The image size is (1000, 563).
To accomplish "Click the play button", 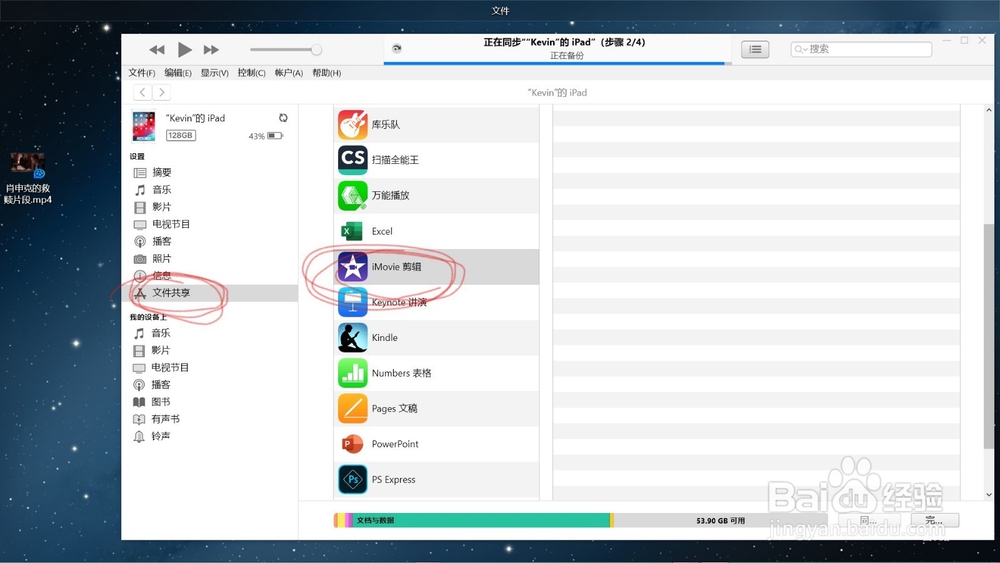I will point(184,49).
